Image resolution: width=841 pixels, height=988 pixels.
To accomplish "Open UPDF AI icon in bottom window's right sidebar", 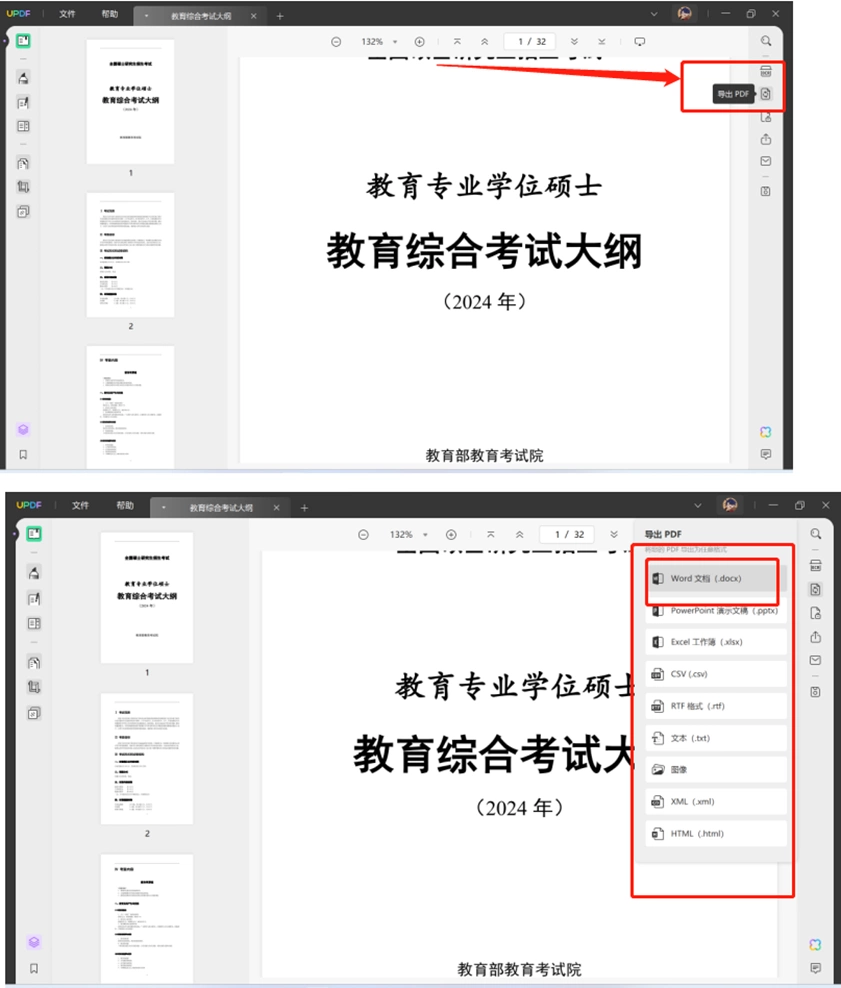I will pos(815,945).
